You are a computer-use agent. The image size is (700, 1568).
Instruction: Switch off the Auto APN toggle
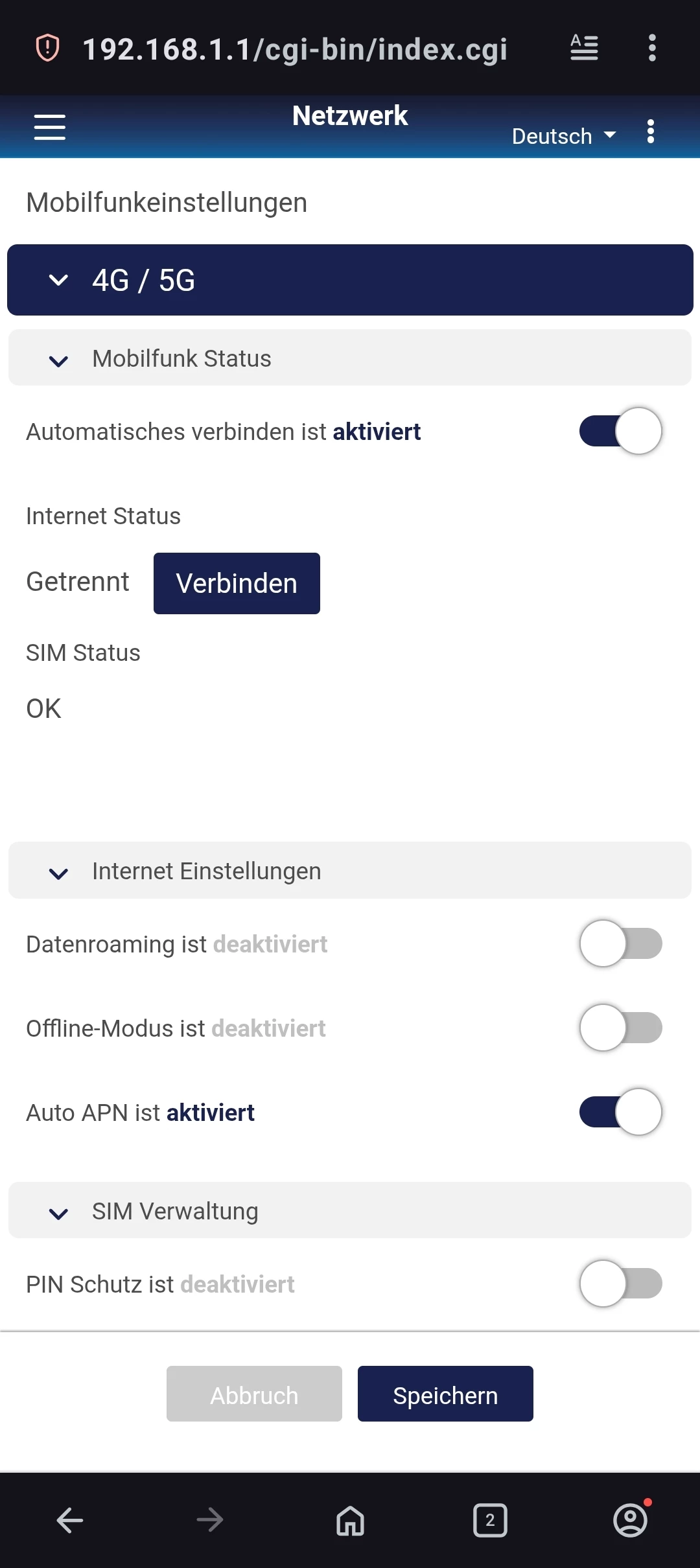[620, 1112]
